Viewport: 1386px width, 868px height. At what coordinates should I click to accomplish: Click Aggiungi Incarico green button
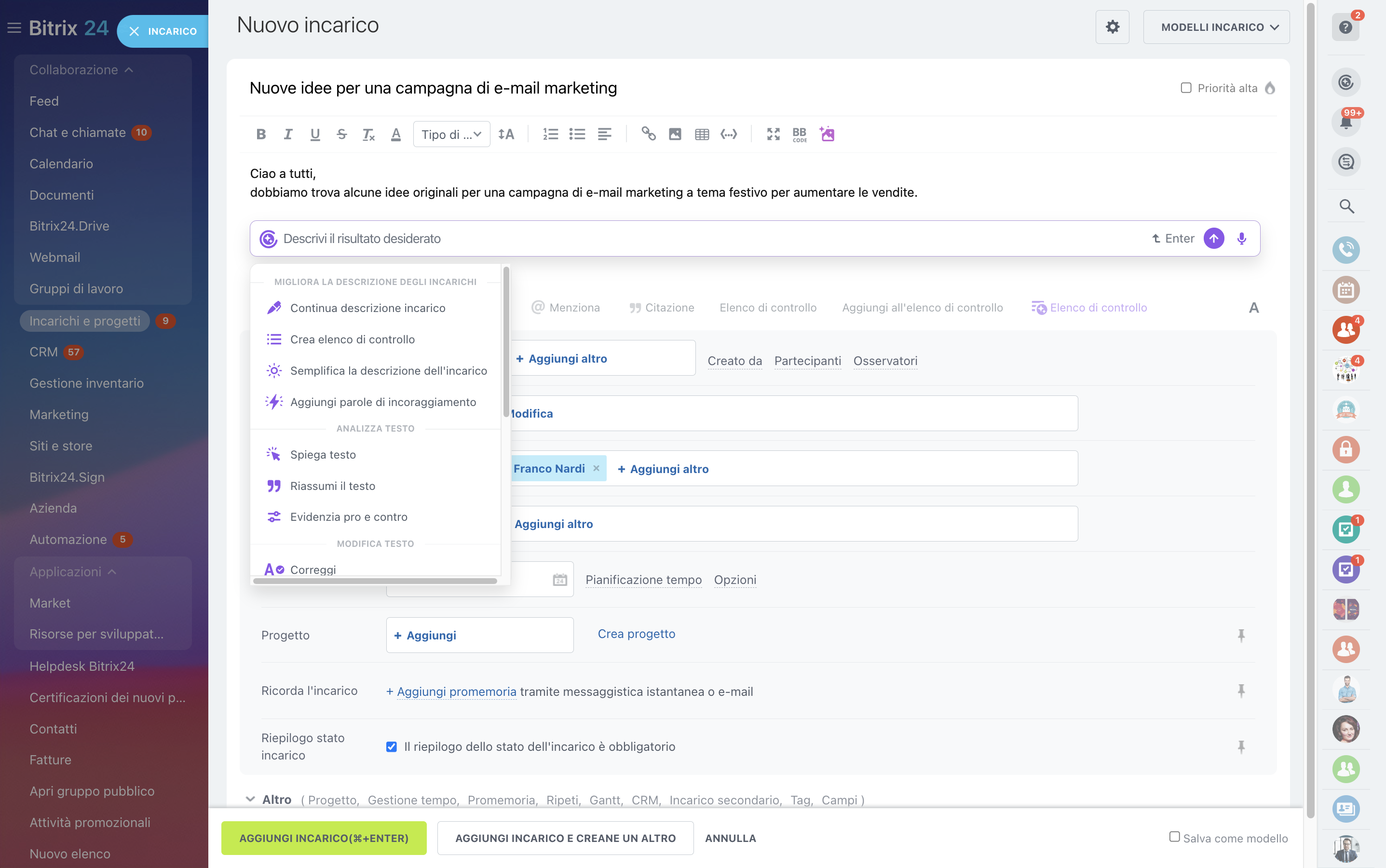[324, 838]
